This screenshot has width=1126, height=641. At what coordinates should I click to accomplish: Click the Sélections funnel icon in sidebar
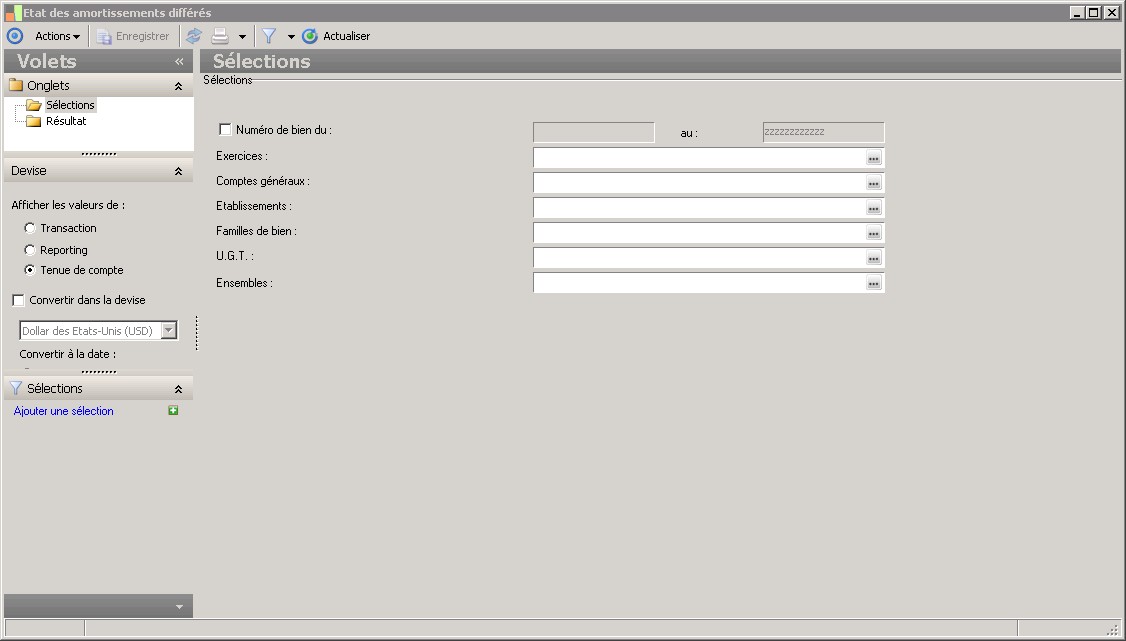[16, 388]
